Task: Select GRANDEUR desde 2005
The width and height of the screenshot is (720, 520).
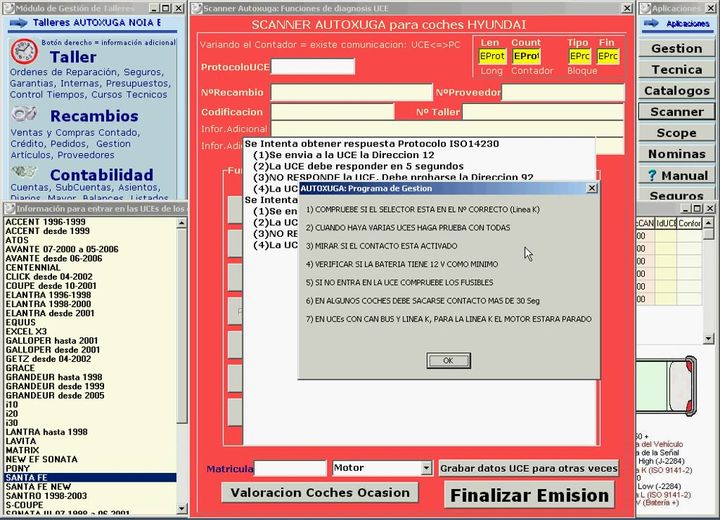Action: (90, 396)
